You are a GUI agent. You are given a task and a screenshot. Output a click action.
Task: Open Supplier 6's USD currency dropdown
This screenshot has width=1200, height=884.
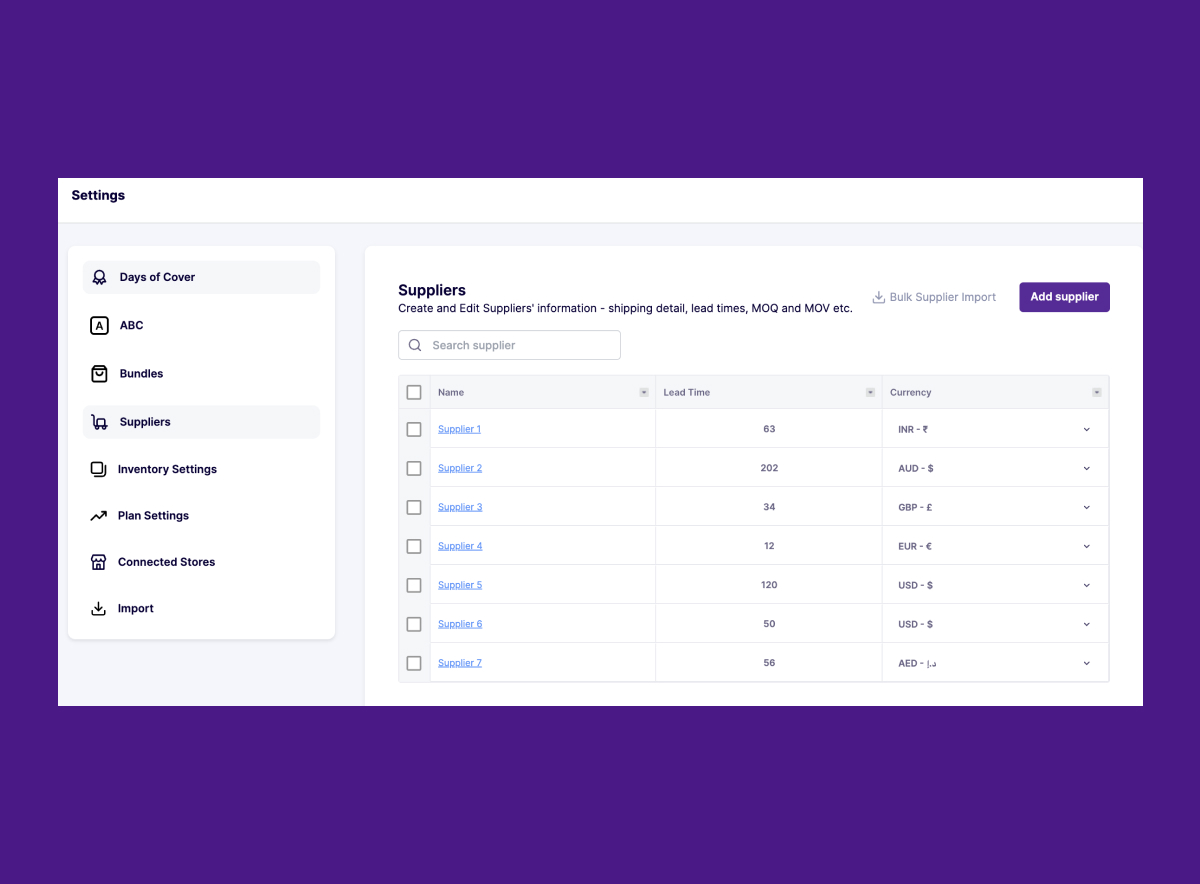click(1087, 624)
